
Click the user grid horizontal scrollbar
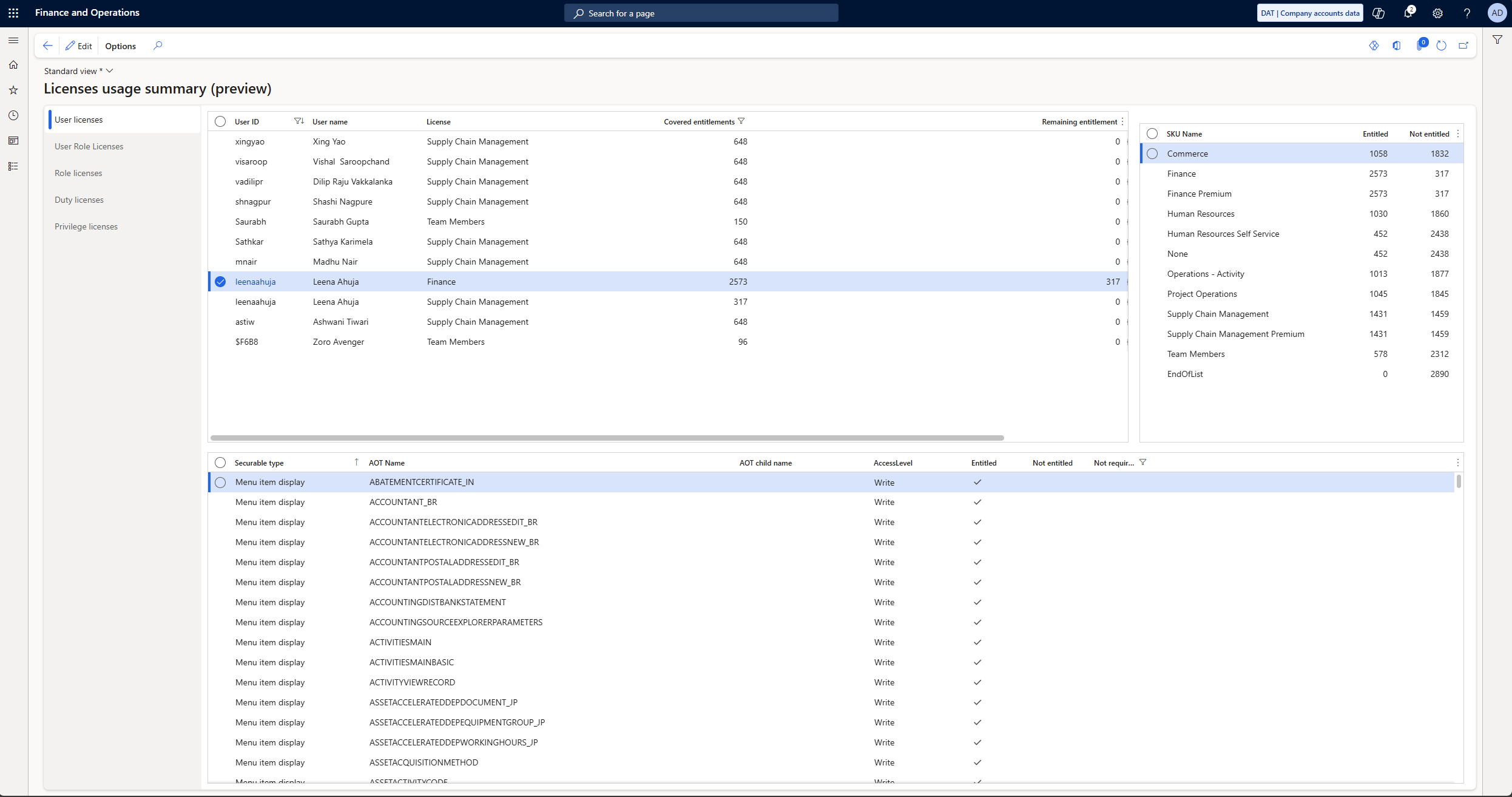click(x=607, y=438)
